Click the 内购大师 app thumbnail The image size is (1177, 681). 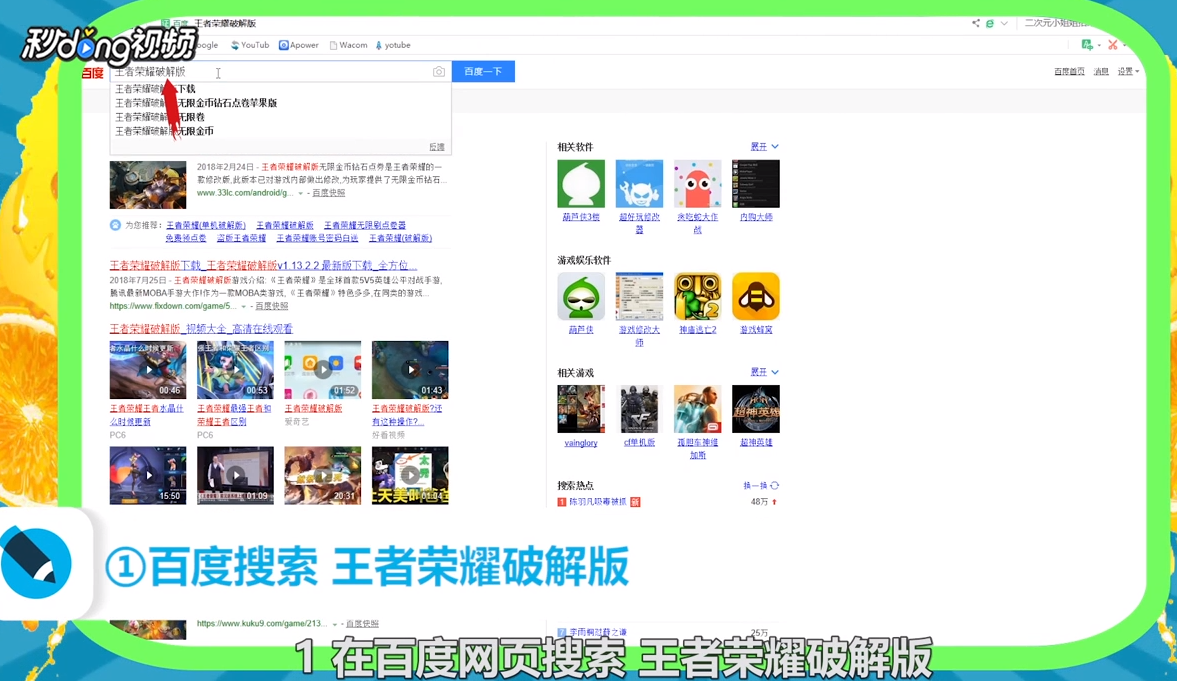pos(756,183)
